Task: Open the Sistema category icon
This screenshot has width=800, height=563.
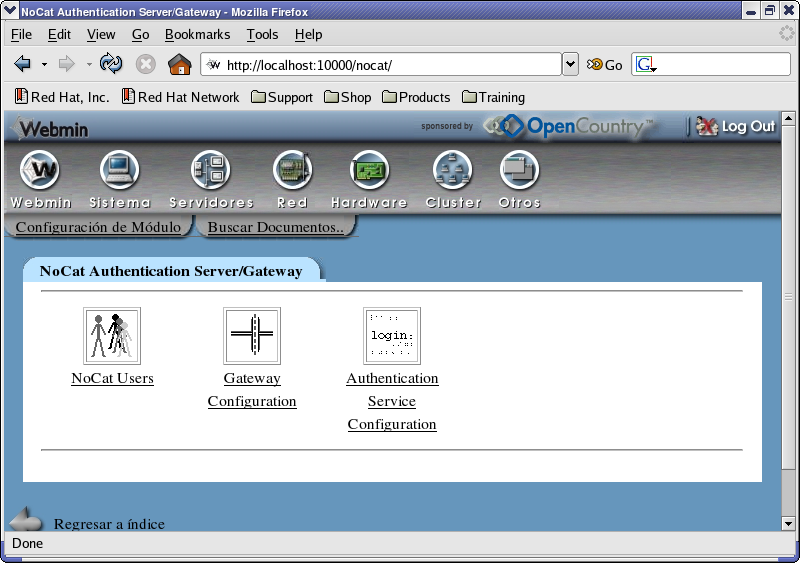Action: coord(119,169)
